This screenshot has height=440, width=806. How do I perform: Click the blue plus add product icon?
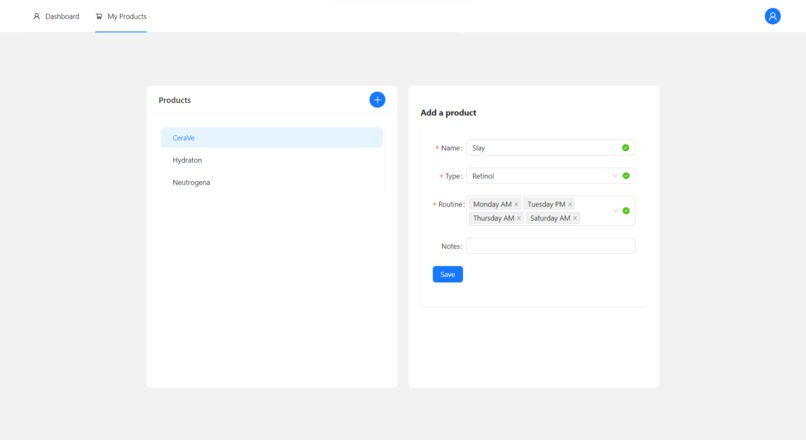click(x=377, y=100)
